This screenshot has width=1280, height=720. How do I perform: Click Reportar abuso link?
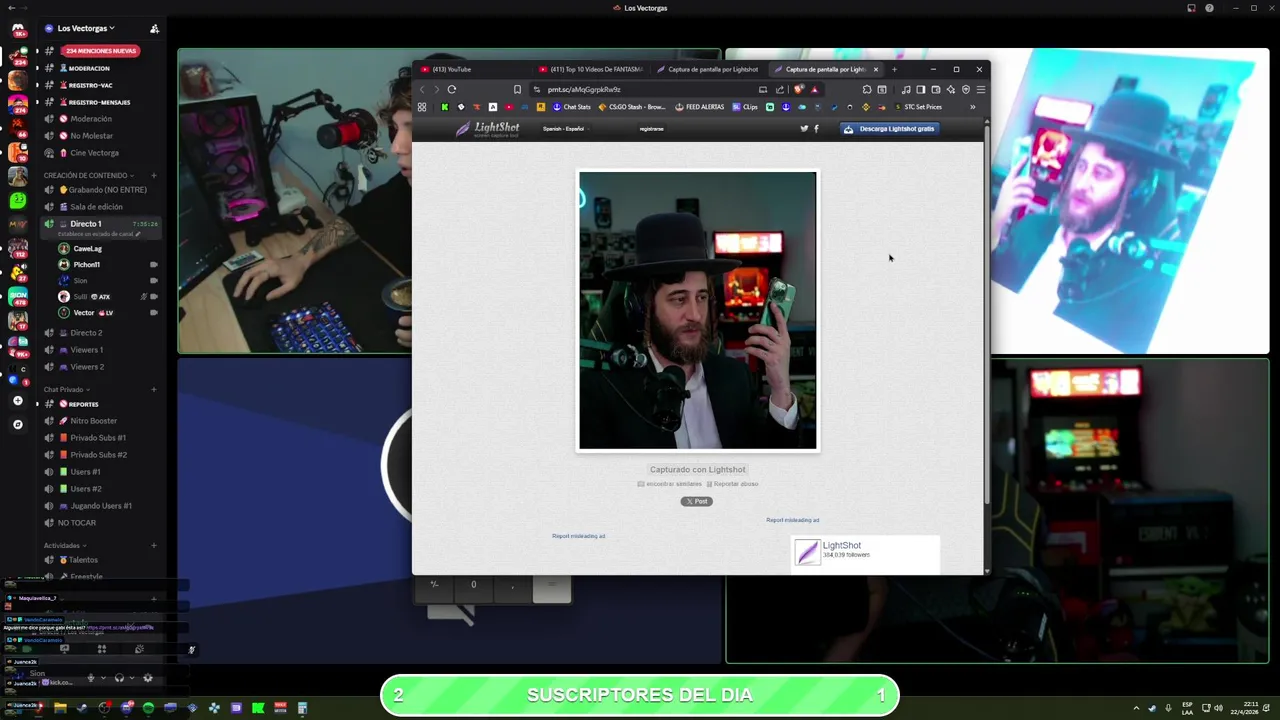coord(733,484)
